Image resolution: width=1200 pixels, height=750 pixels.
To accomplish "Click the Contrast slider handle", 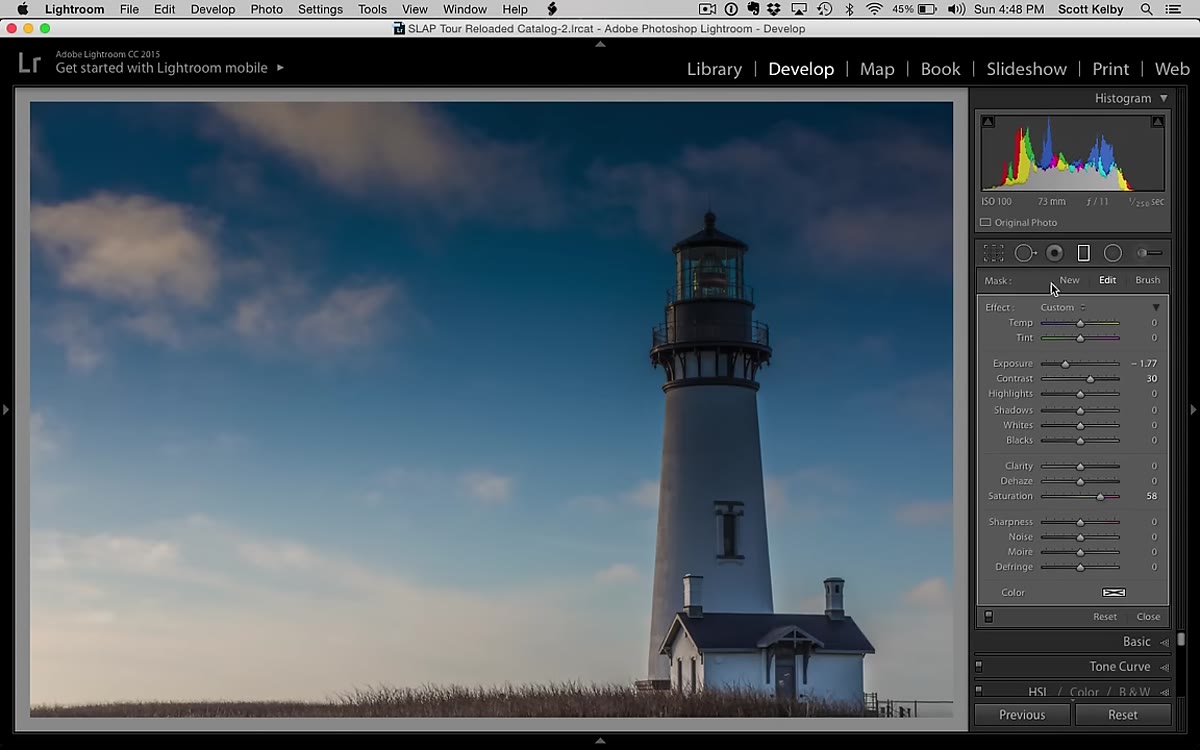I will [x=1090, y=379].
